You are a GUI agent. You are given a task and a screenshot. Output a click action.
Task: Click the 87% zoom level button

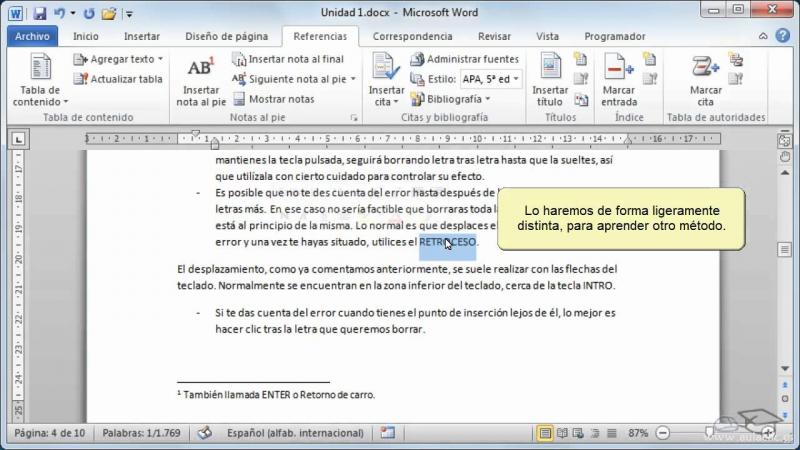(x=638, y=433)
